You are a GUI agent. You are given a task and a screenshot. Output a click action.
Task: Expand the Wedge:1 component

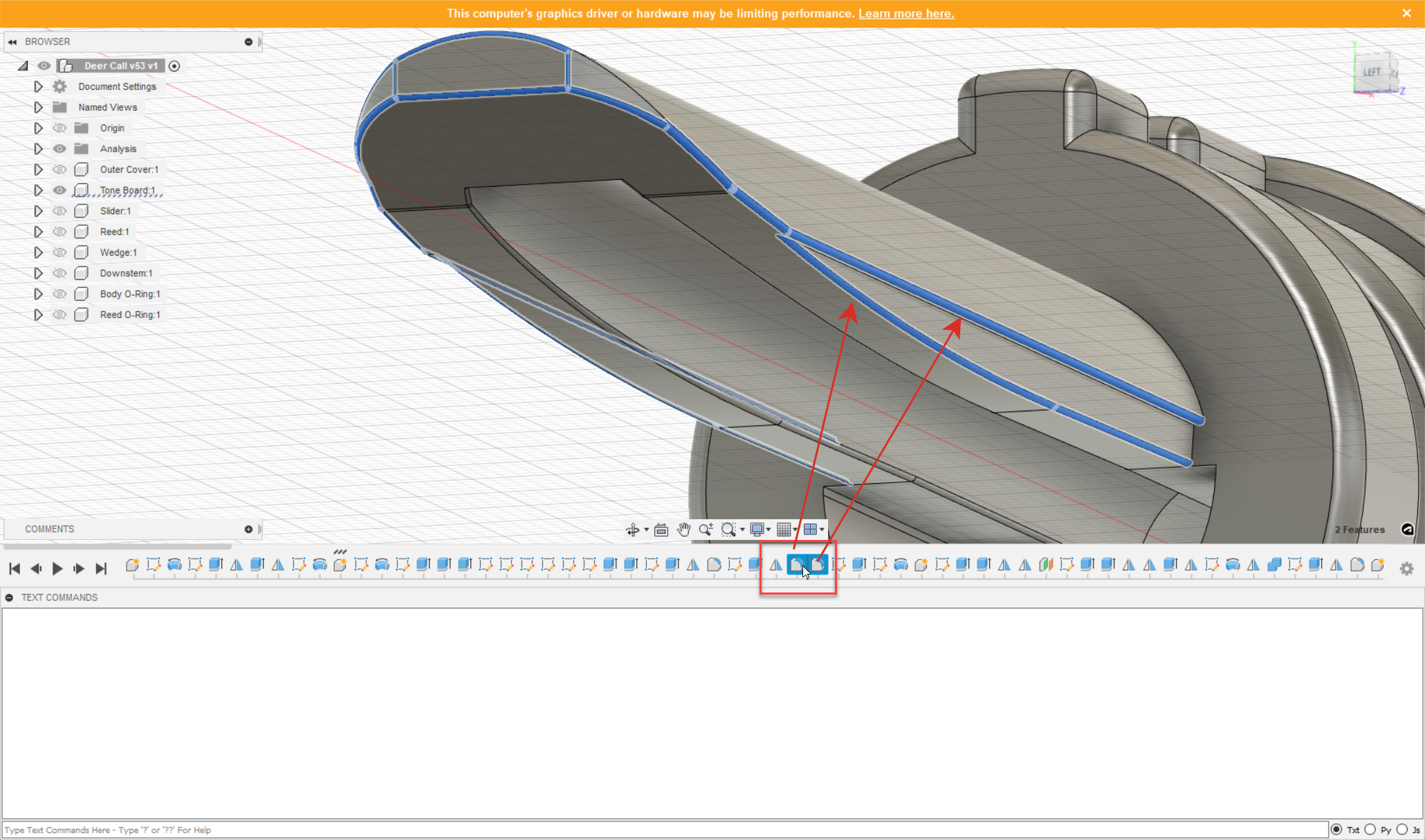tap(39, 252)
